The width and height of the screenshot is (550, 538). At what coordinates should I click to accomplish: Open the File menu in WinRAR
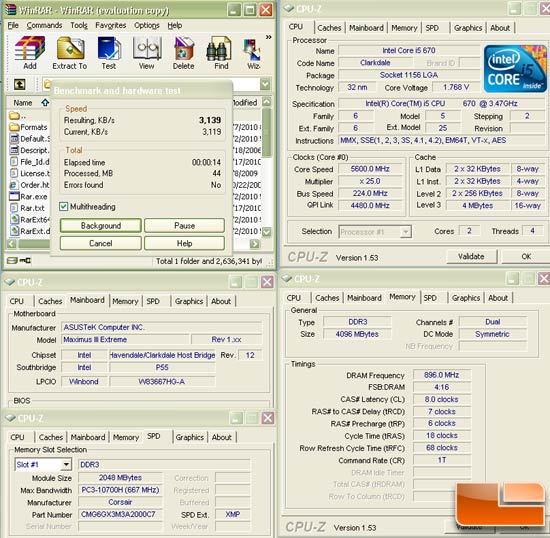pyautogui.click(x=13, y=26)
